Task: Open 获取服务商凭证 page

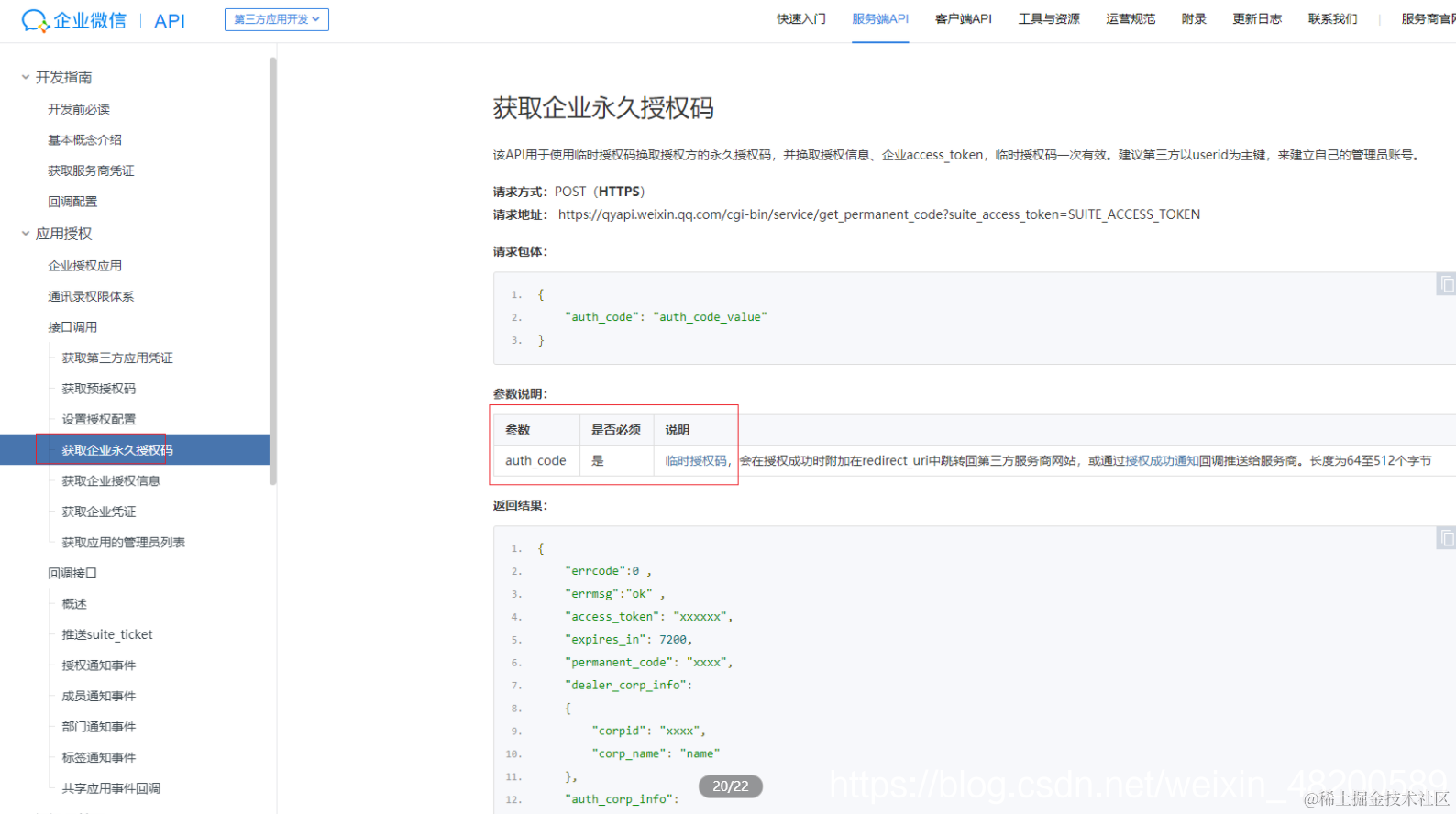Action: [91, 171]
